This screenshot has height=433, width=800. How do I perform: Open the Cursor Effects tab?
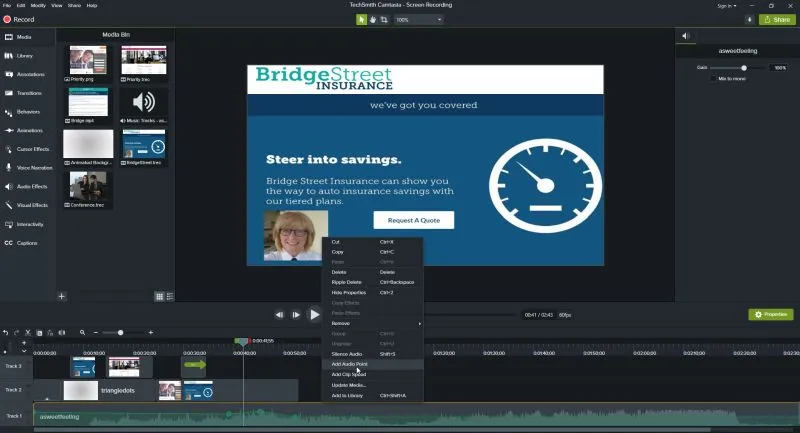point(28,149)
